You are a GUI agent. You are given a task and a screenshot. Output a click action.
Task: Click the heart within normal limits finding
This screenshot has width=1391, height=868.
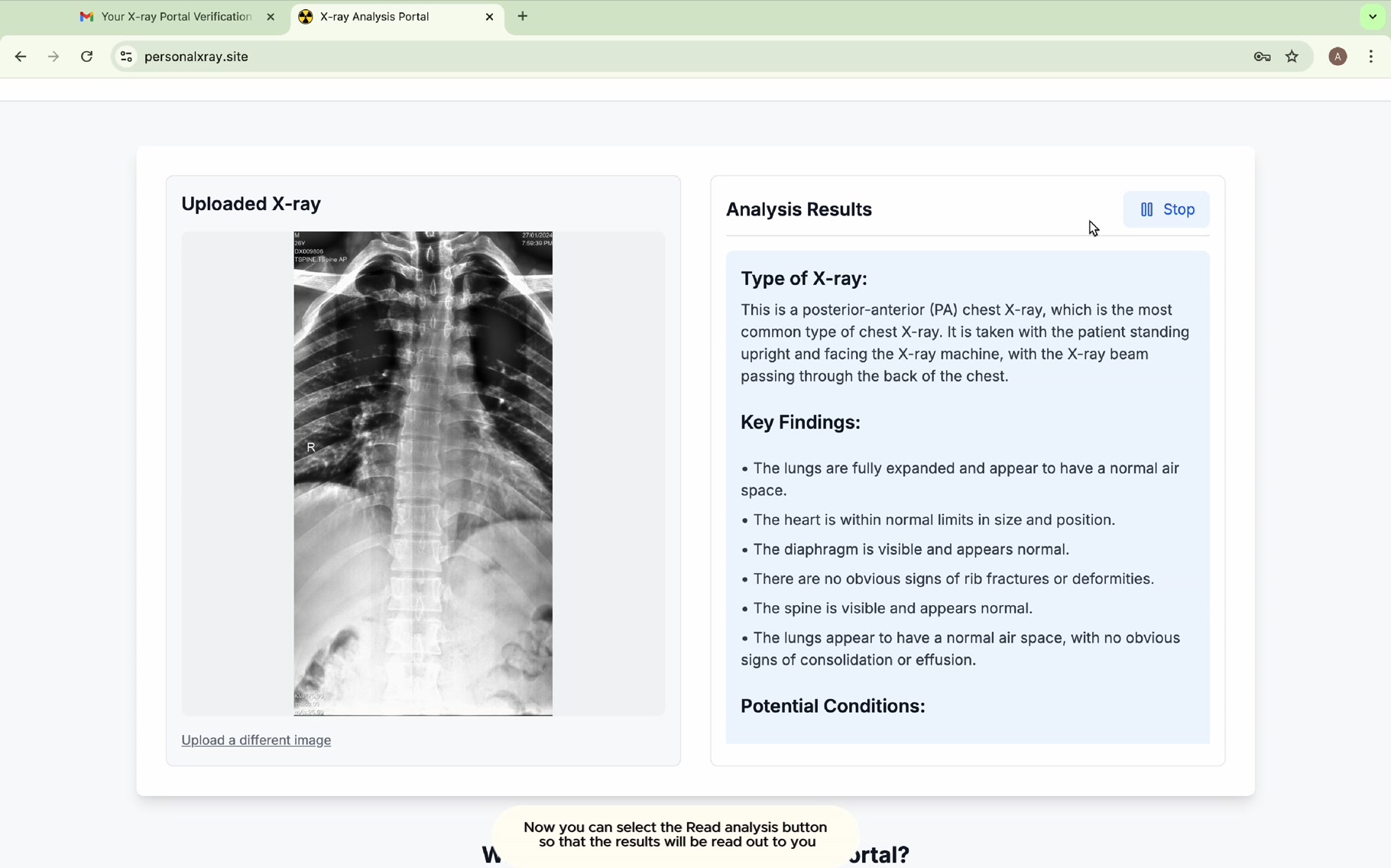coord(928,520)
